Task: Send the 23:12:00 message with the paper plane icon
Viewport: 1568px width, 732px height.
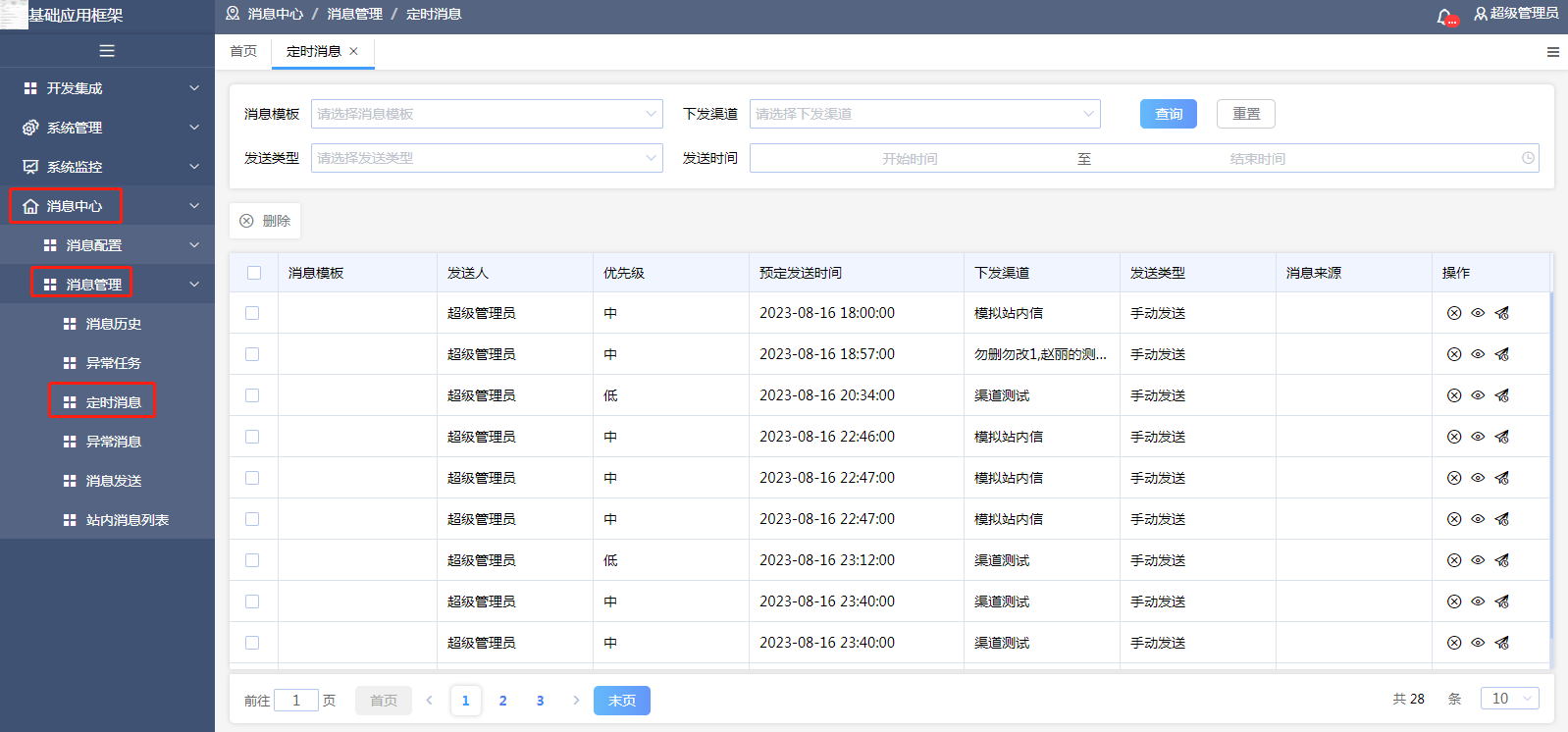Action: click(1501, 560)
